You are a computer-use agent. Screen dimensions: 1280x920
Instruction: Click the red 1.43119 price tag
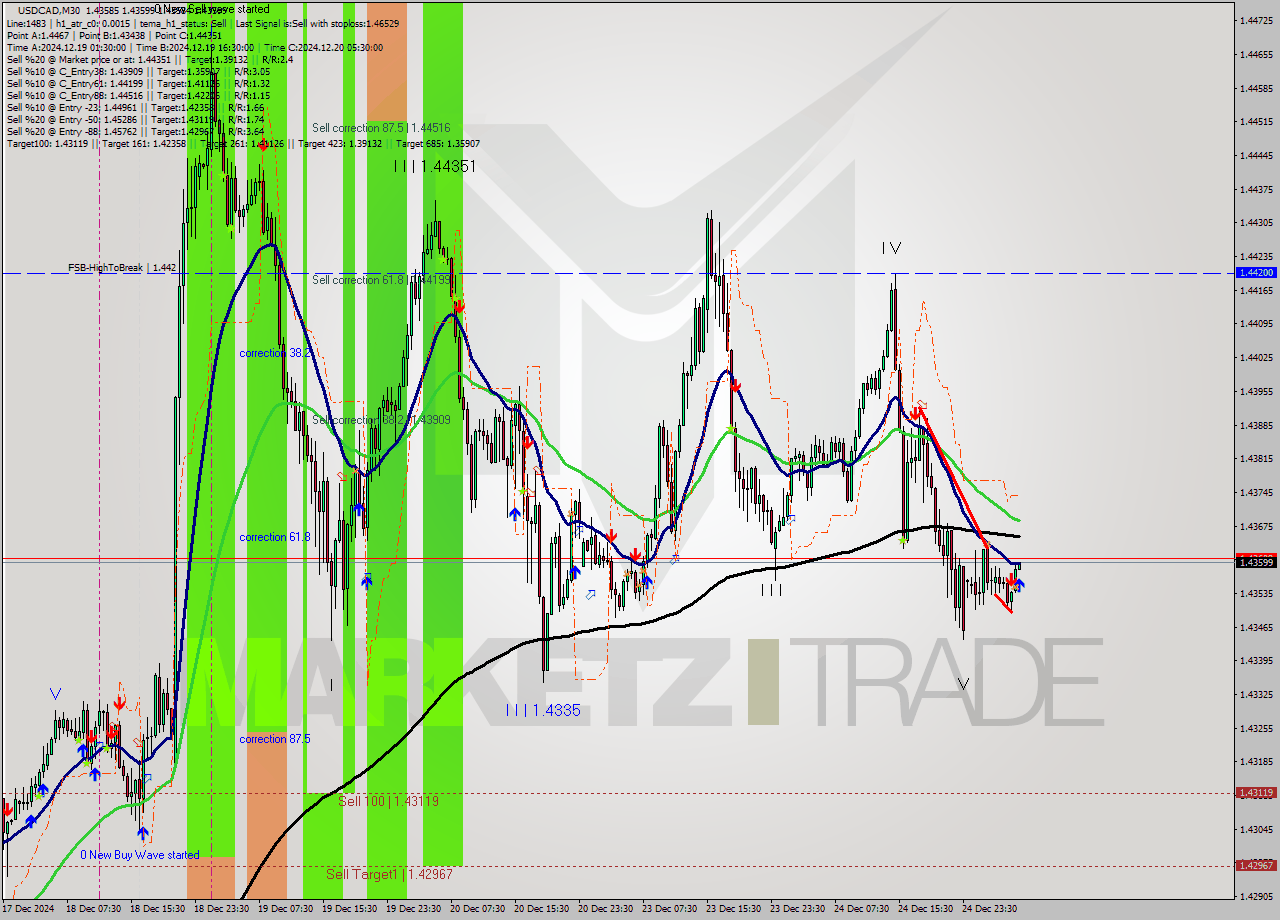point(1256,793)
